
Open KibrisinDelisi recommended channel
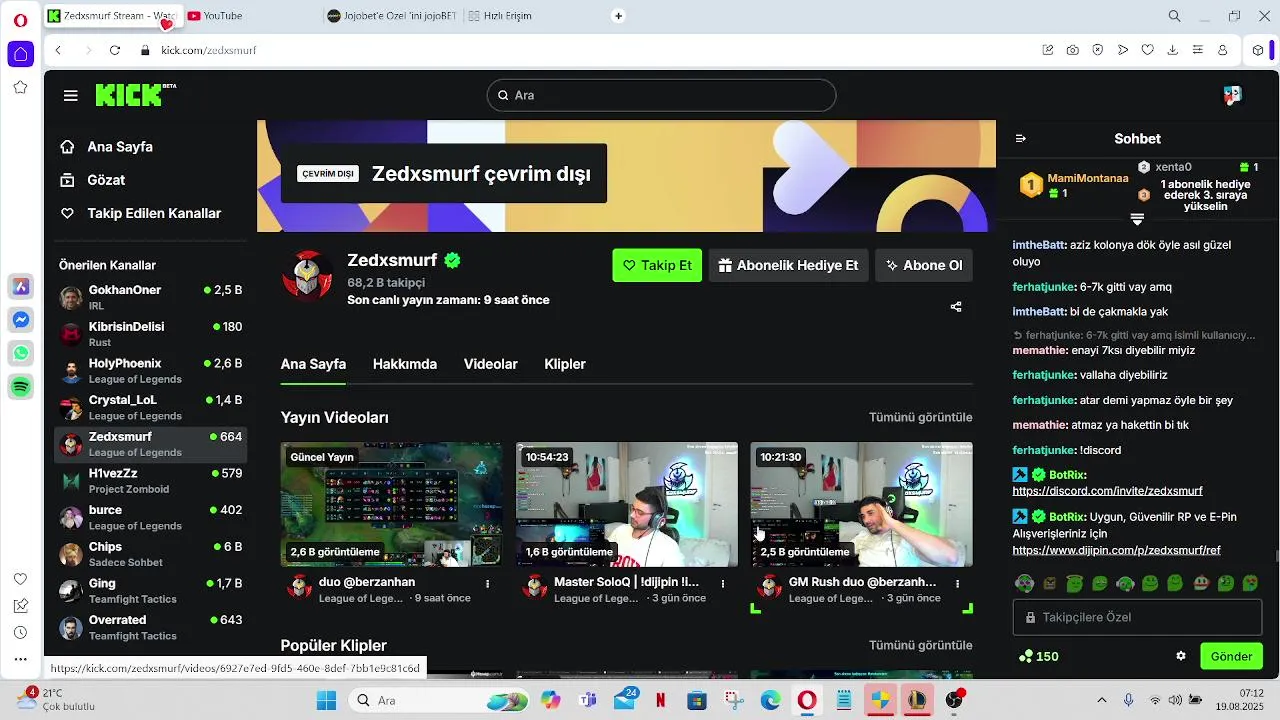(x=150, y=334)
